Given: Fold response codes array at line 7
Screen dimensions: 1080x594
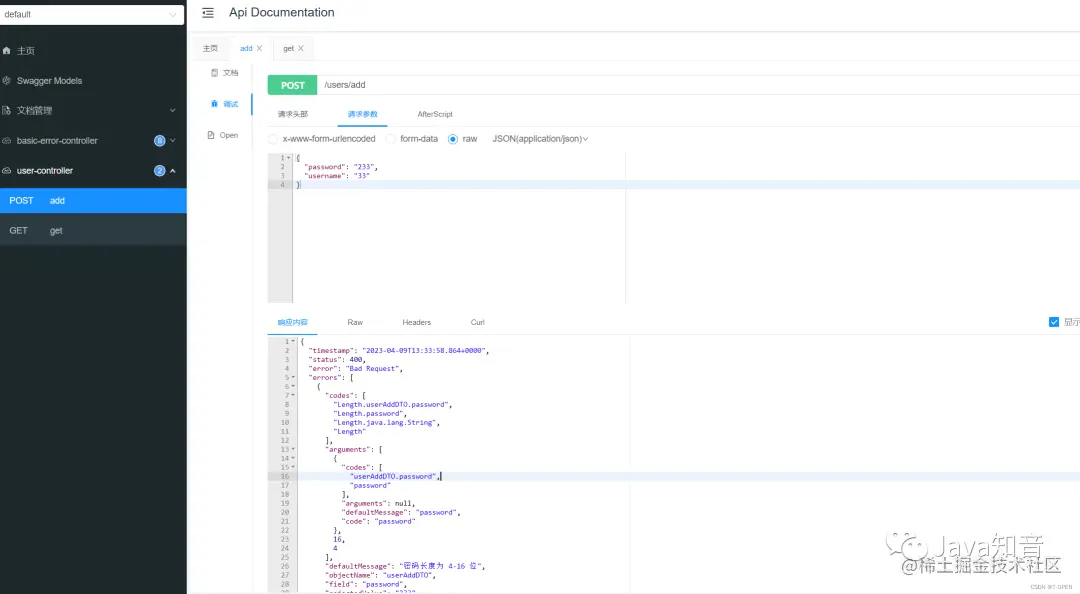Looking at the screenshot, I should click(x=293, y=396).
